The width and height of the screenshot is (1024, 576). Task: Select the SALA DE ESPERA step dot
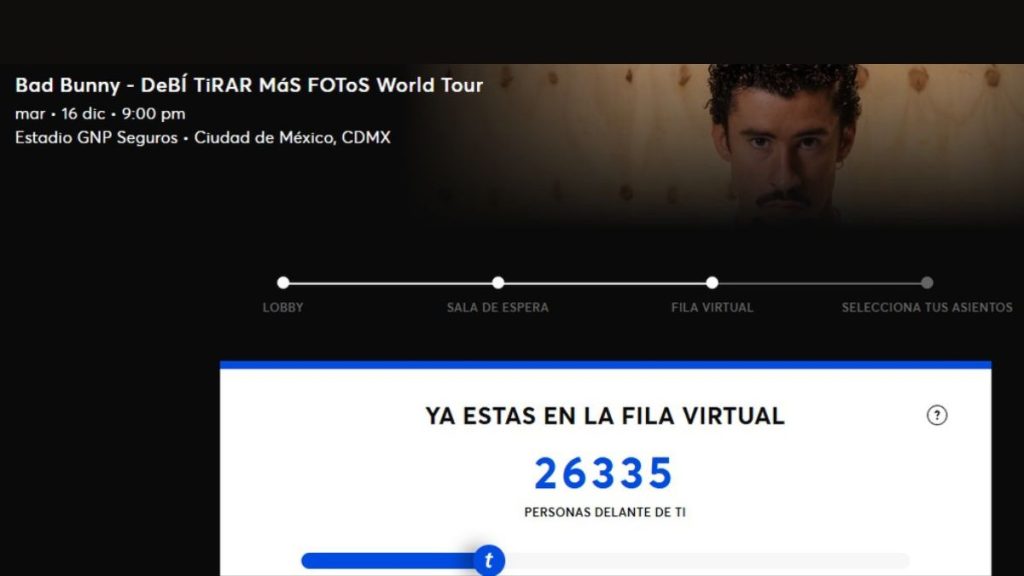coord(498,283)
